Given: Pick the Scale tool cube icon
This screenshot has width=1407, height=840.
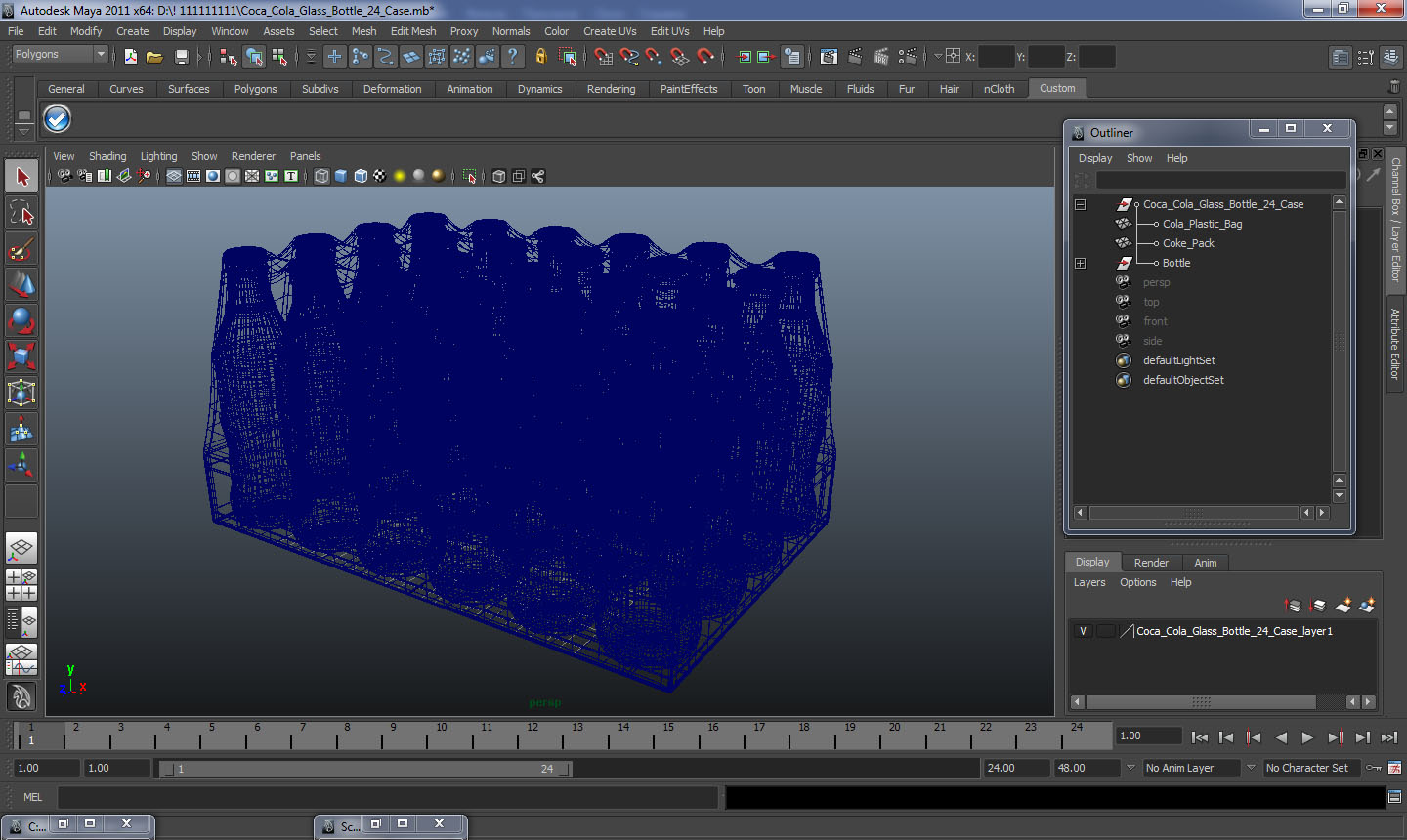Looking at the screenshot, I should tap(21, 356).
